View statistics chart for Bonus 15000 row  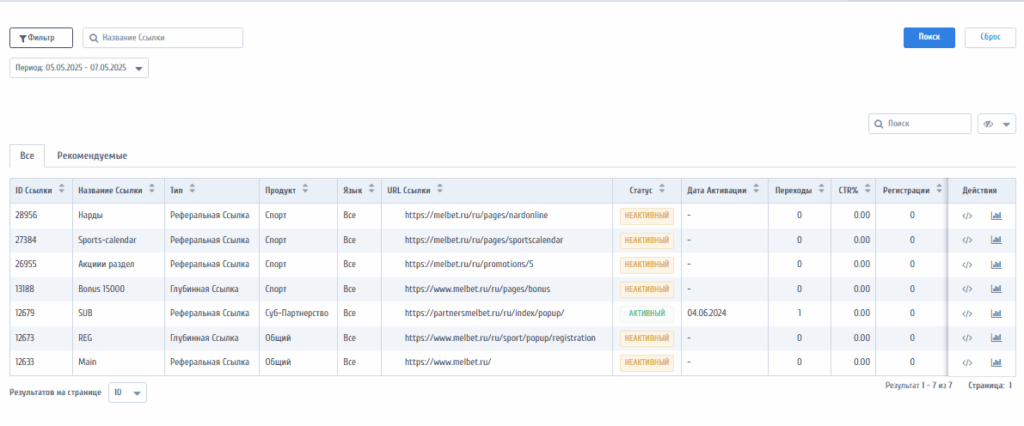click(996, 289)
